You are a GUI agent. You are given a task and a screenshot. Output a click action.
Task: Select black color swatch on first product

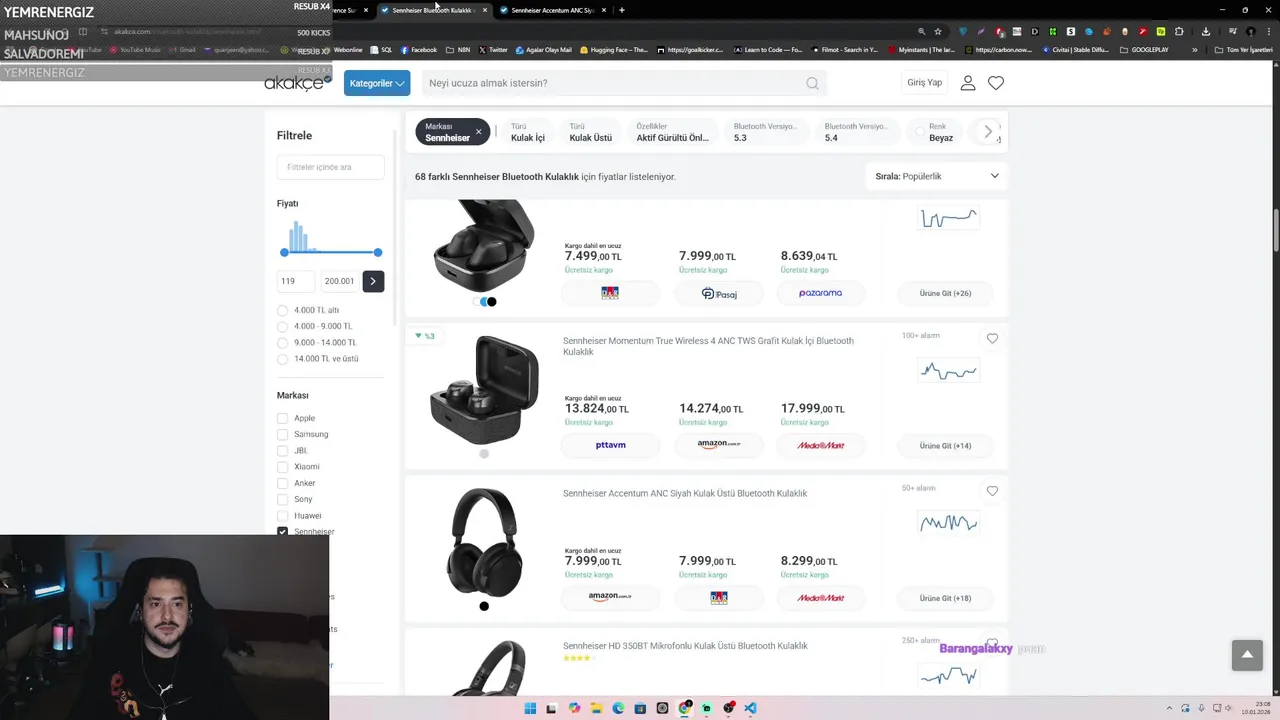tap(491, 302)
